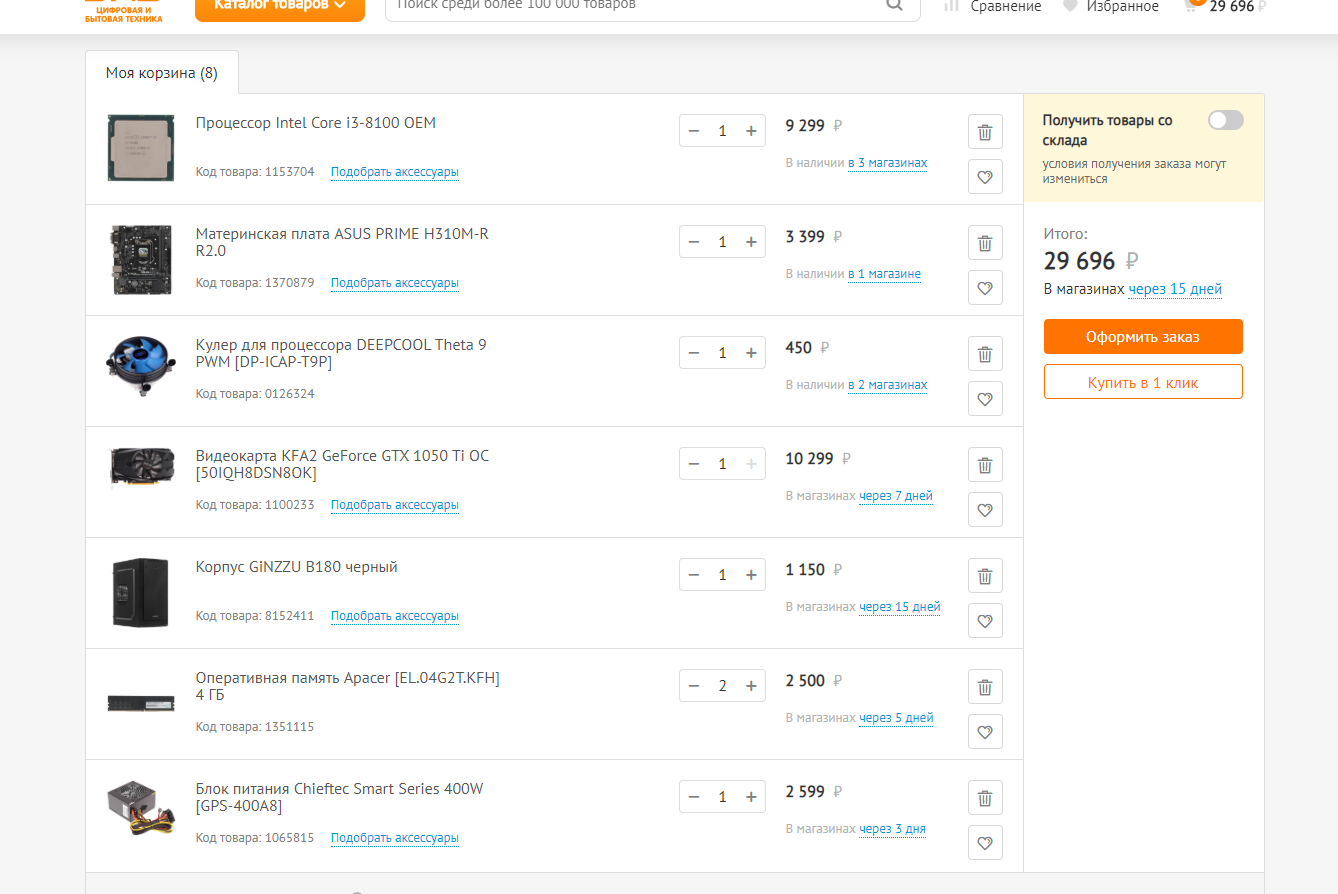
Task: Click 'через 15 дней' link for GiNZZU case
Action: [900, 607]
